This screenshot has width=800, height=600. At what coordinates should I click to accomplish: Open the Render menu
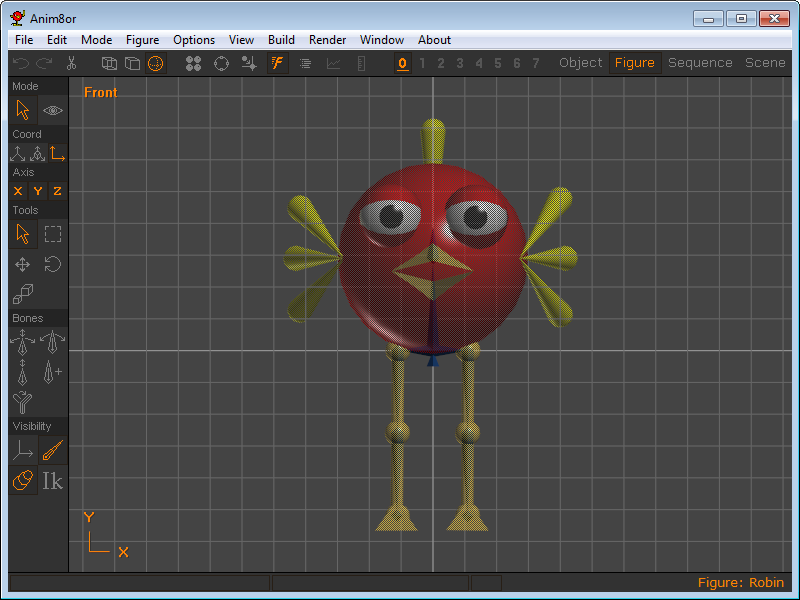[327, 40]
